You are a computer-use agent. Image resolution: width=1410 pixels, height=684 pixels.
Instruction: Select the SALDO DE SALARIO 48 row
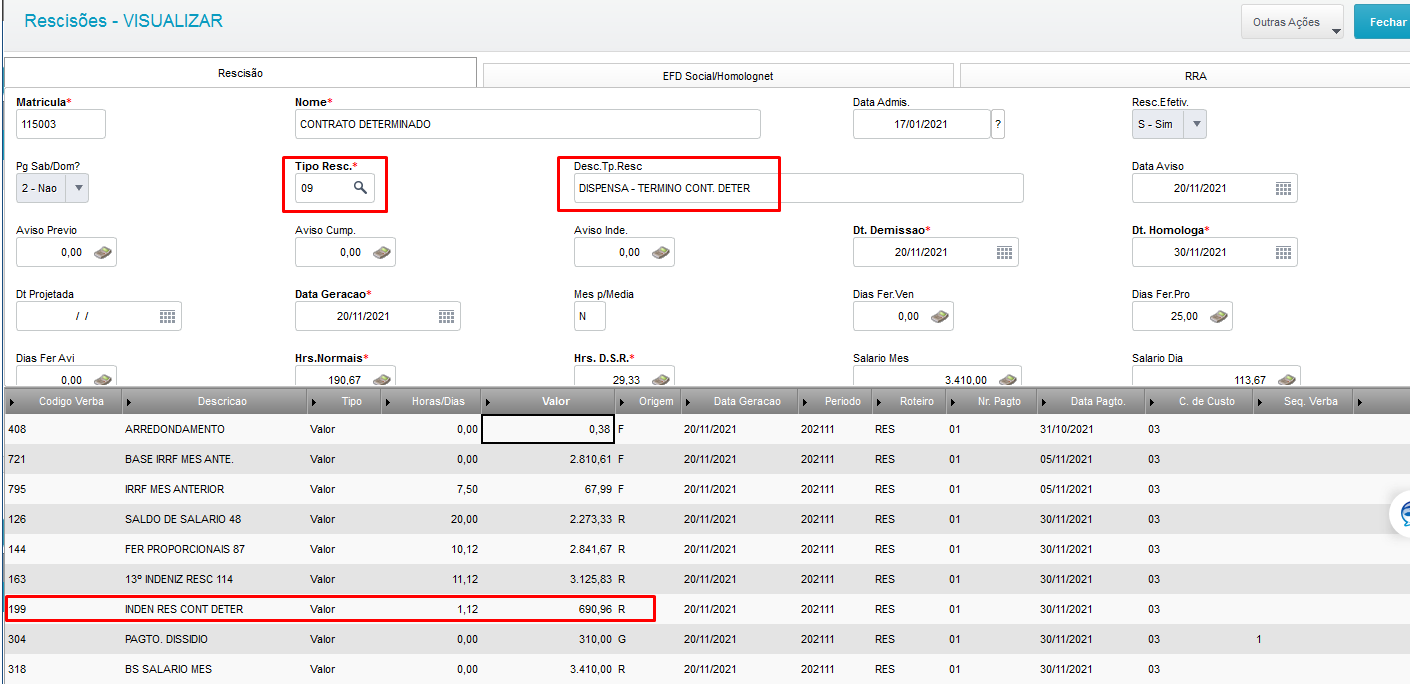pyautogui.click(x=705, y=519)
